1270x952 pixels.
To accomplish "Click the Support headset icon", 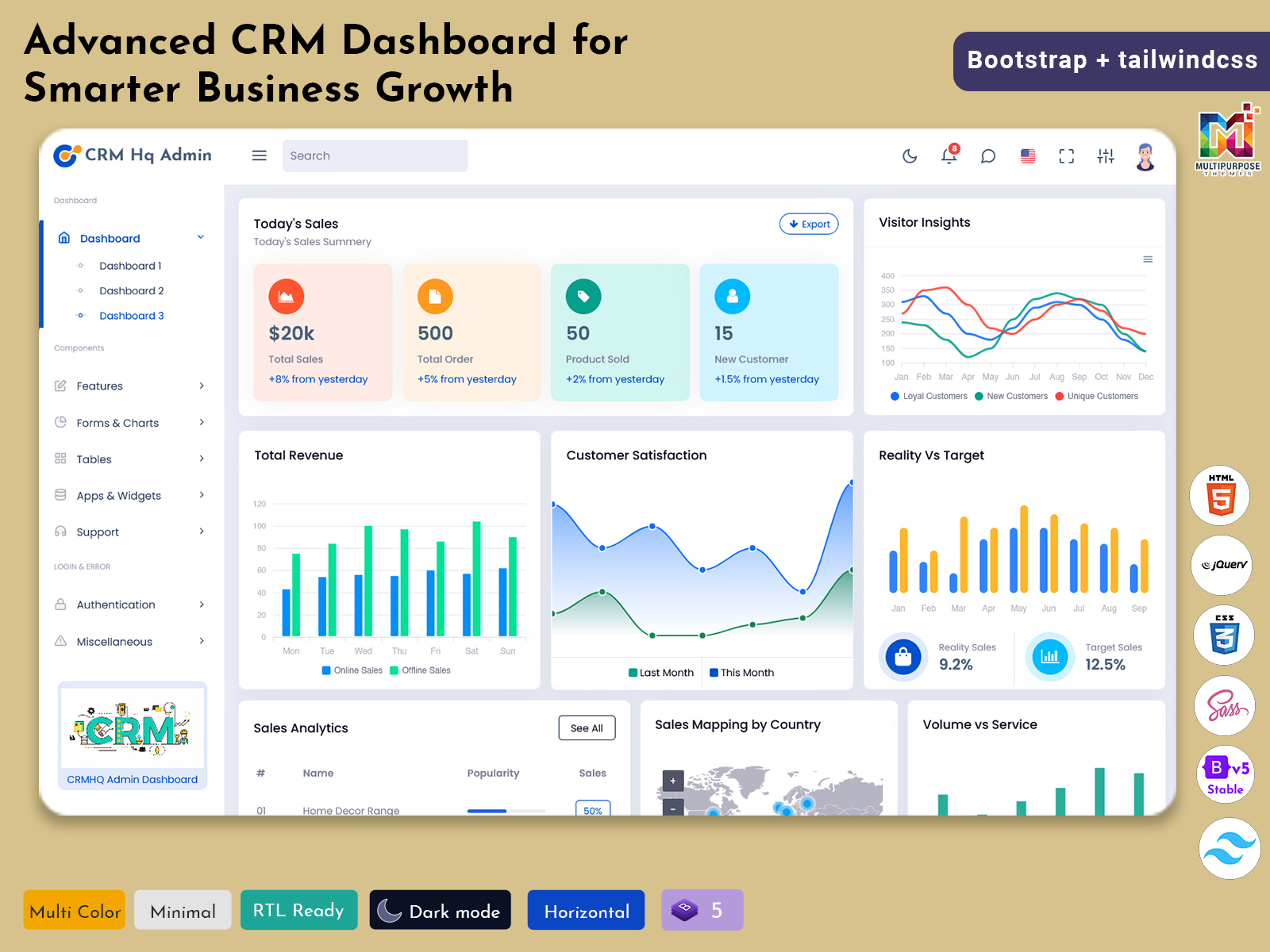I will (x=60, y=532).
